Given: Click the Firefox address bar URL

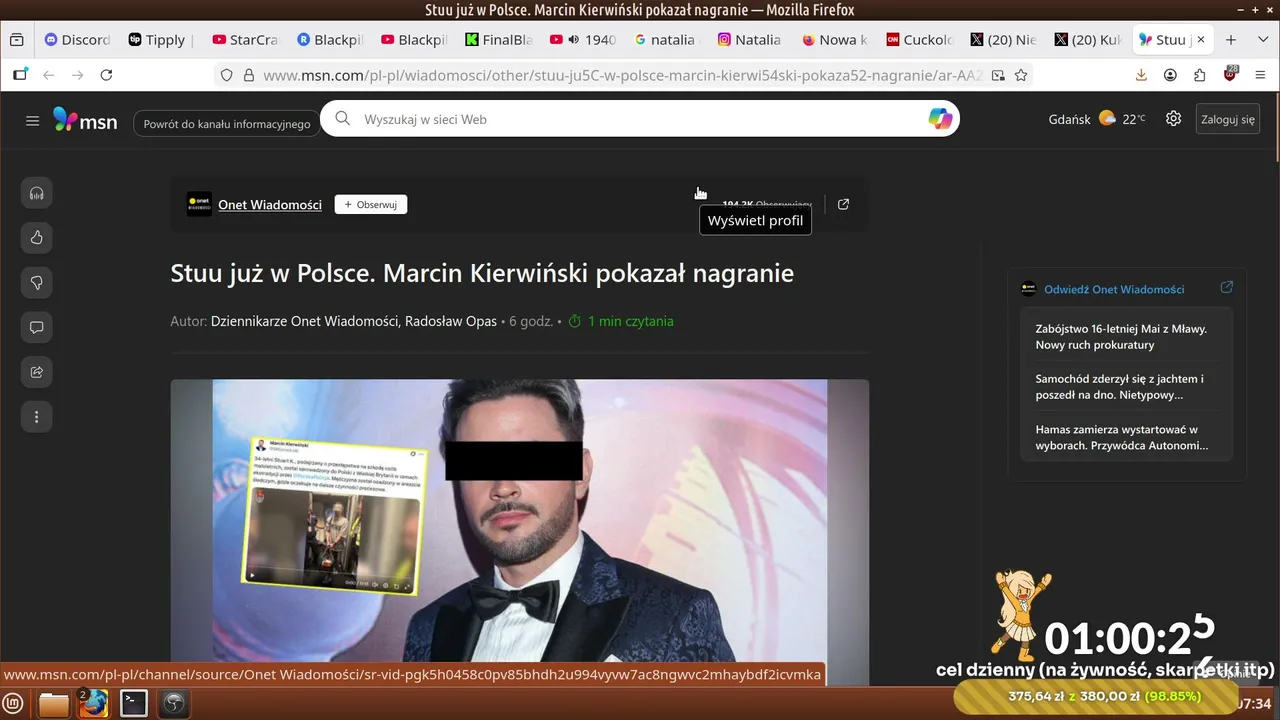Looking at the screenshot, I should point(622,75).
